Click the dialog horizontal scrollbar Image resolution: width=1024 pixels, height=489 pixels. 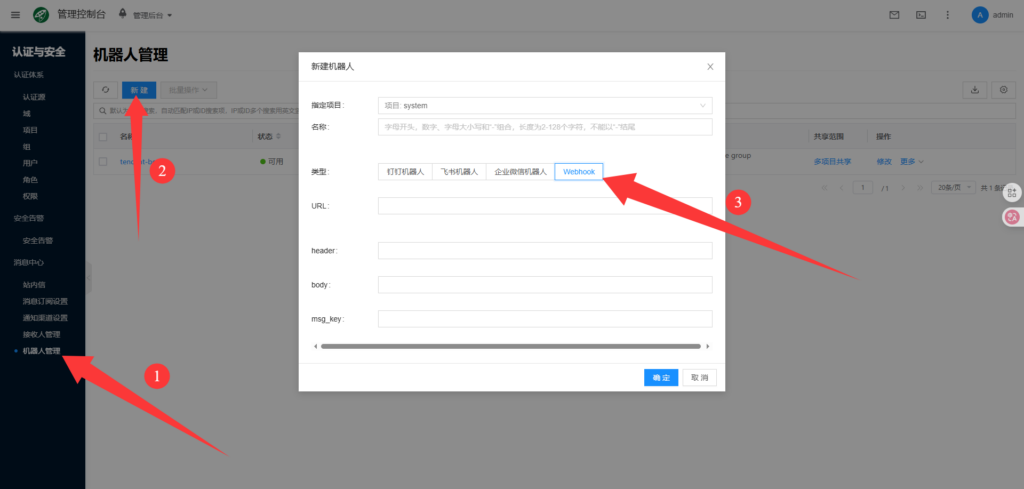pyautogui.click(x=510, y=346)
